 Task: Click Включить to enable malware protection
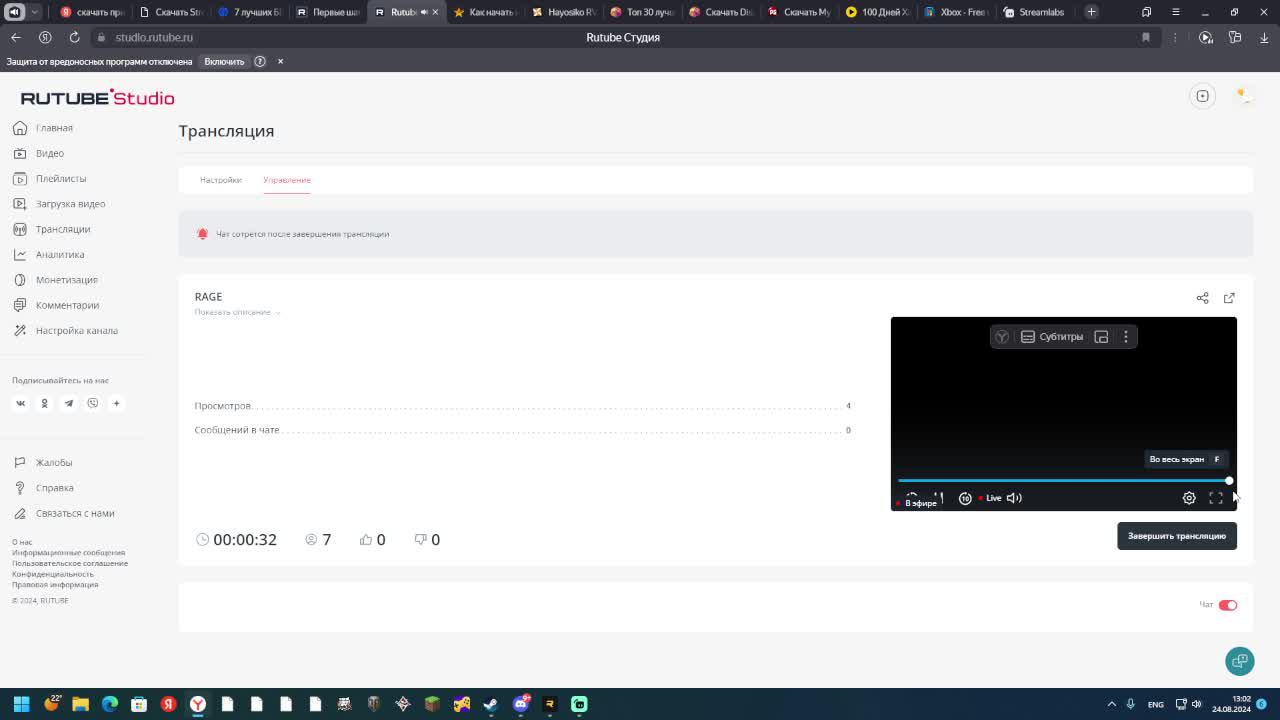224,62
